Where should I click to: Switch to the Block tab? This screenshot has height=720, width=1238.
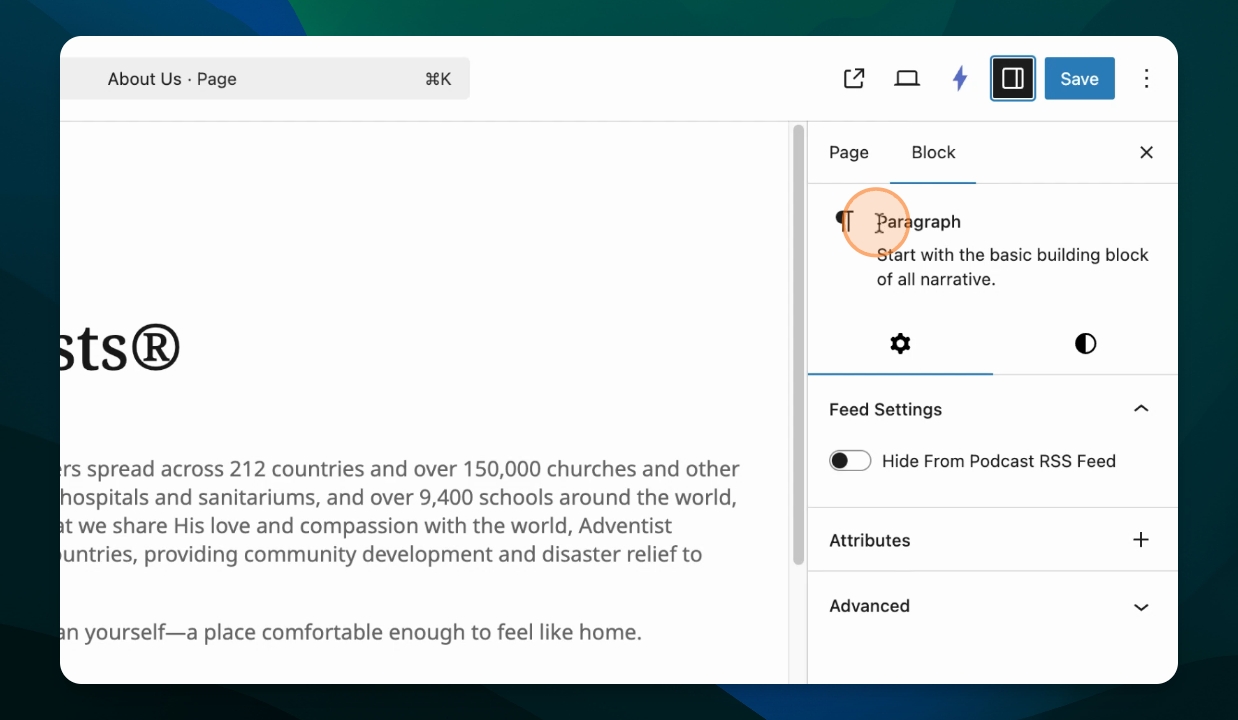tap(933, 152)
